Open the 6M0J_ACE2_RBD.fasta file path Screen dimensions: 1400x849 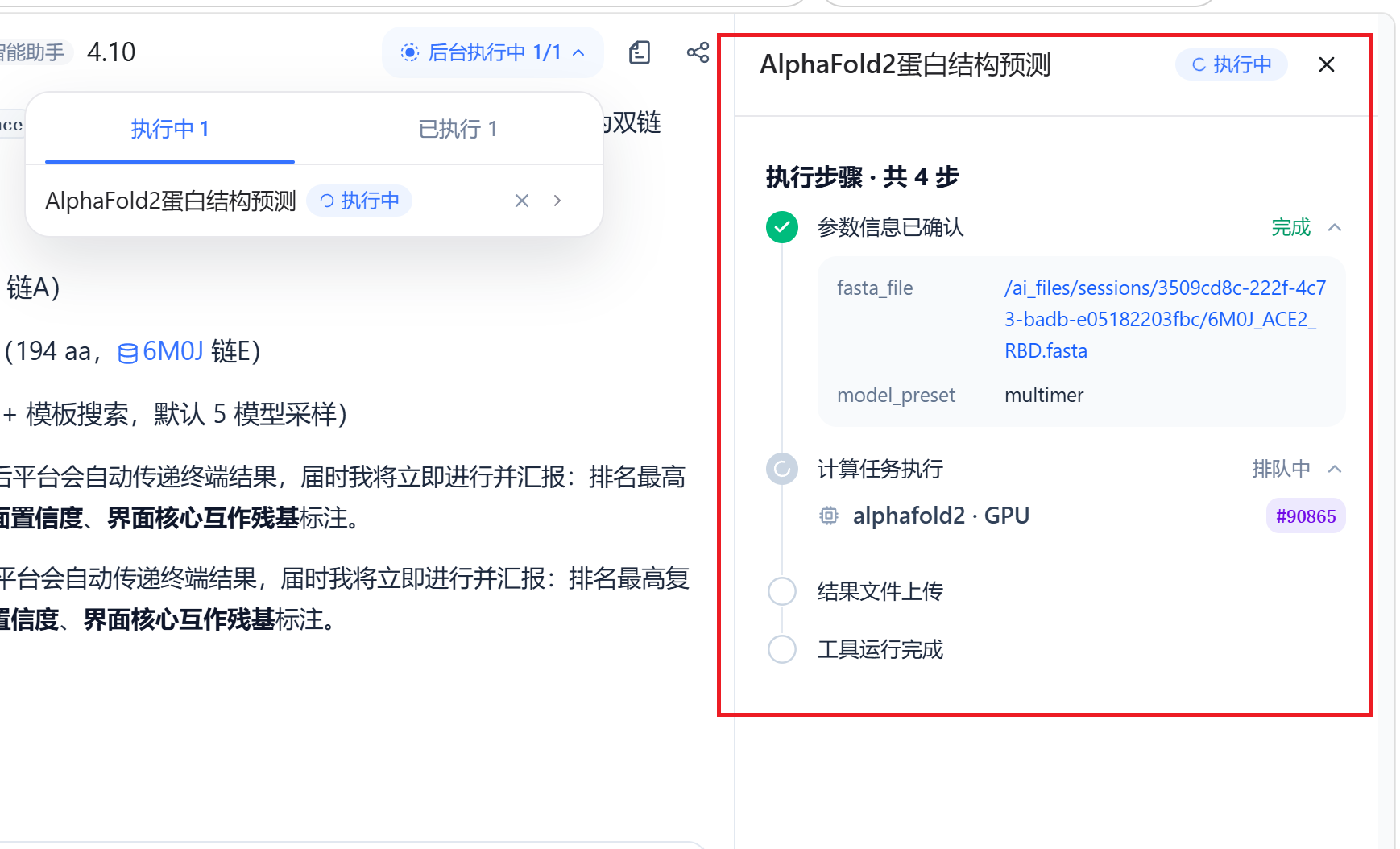point(1165,319)
